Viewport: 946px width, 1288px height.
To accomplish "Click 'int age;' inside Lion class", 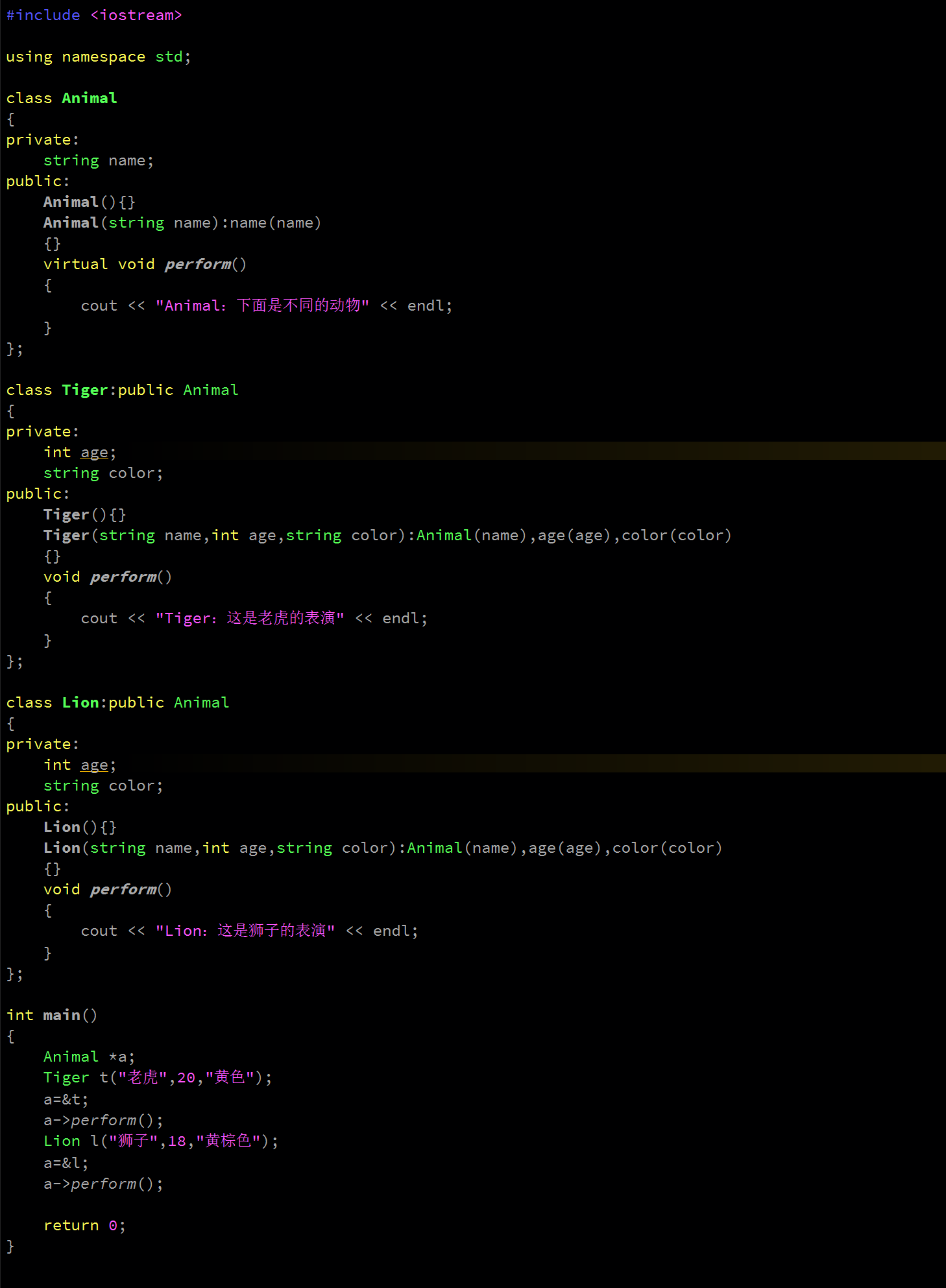I will pyautogui.click(x=80, y=765).
